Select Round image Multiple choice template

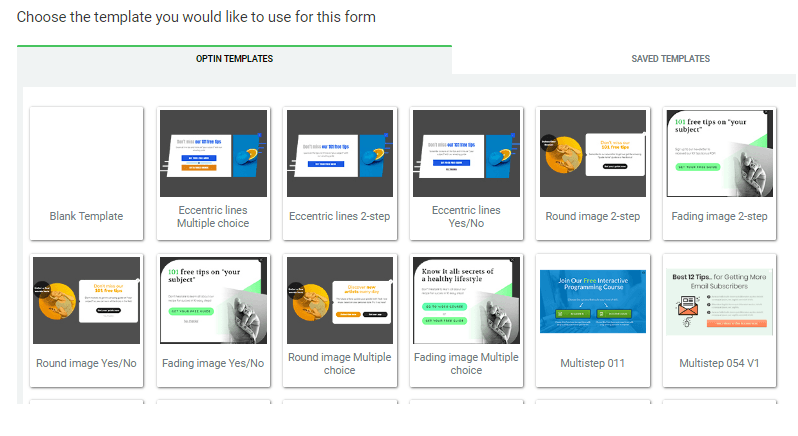click(x=339, y=300)
